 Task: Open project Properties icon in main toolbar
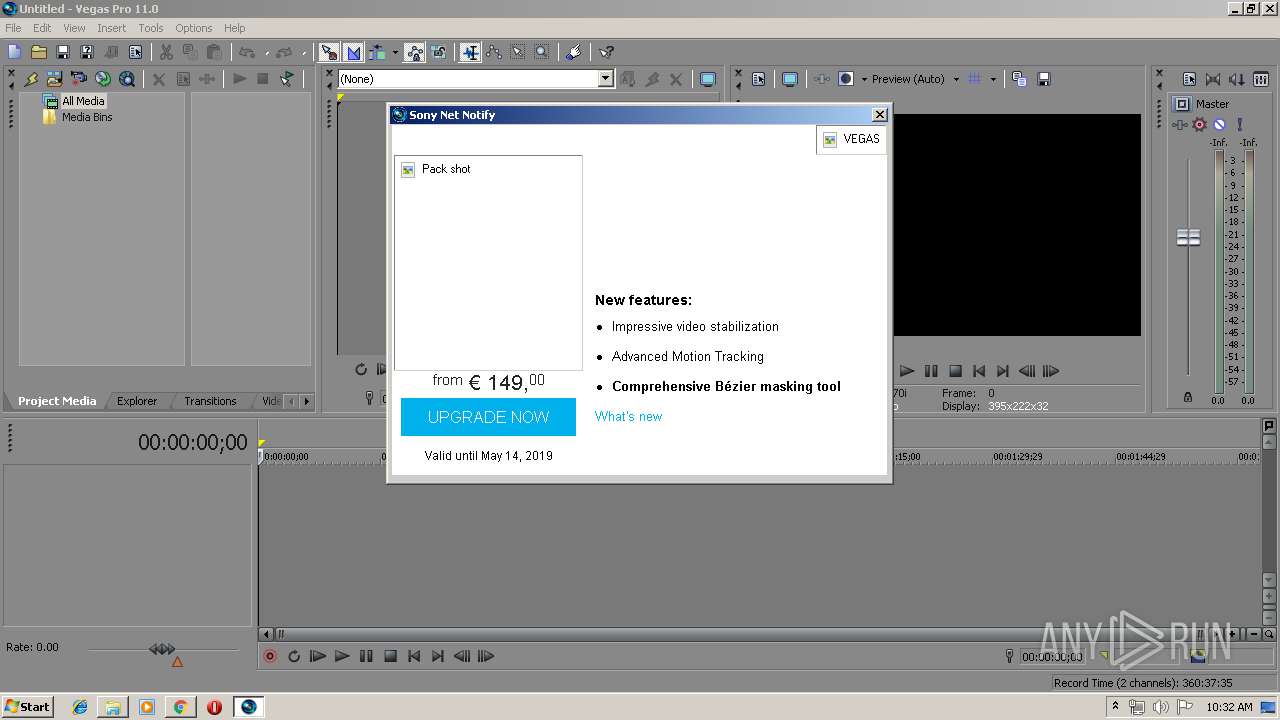[x=135, y=52]
